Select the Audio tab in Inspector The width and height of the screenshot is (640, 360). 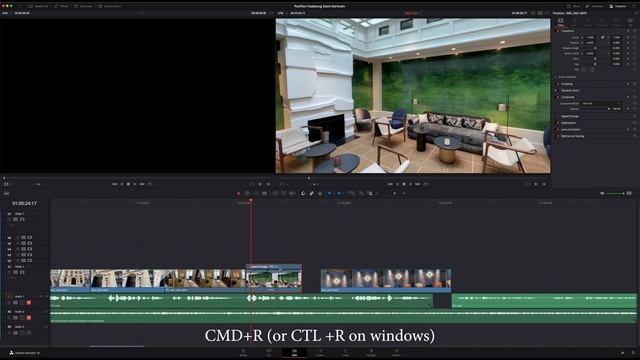(574, 22)
